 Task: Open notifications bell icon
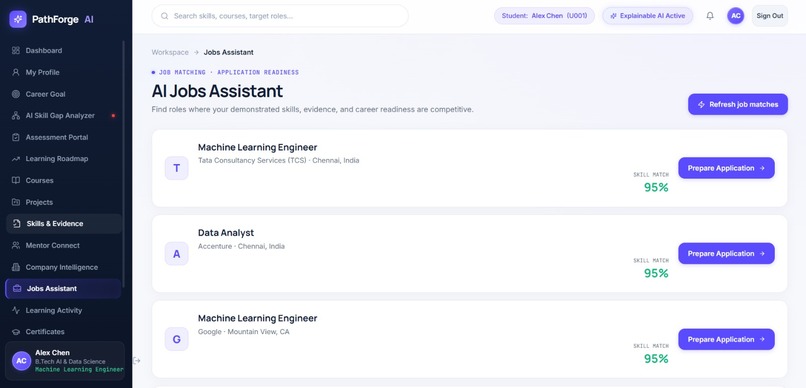coord(710,16)
